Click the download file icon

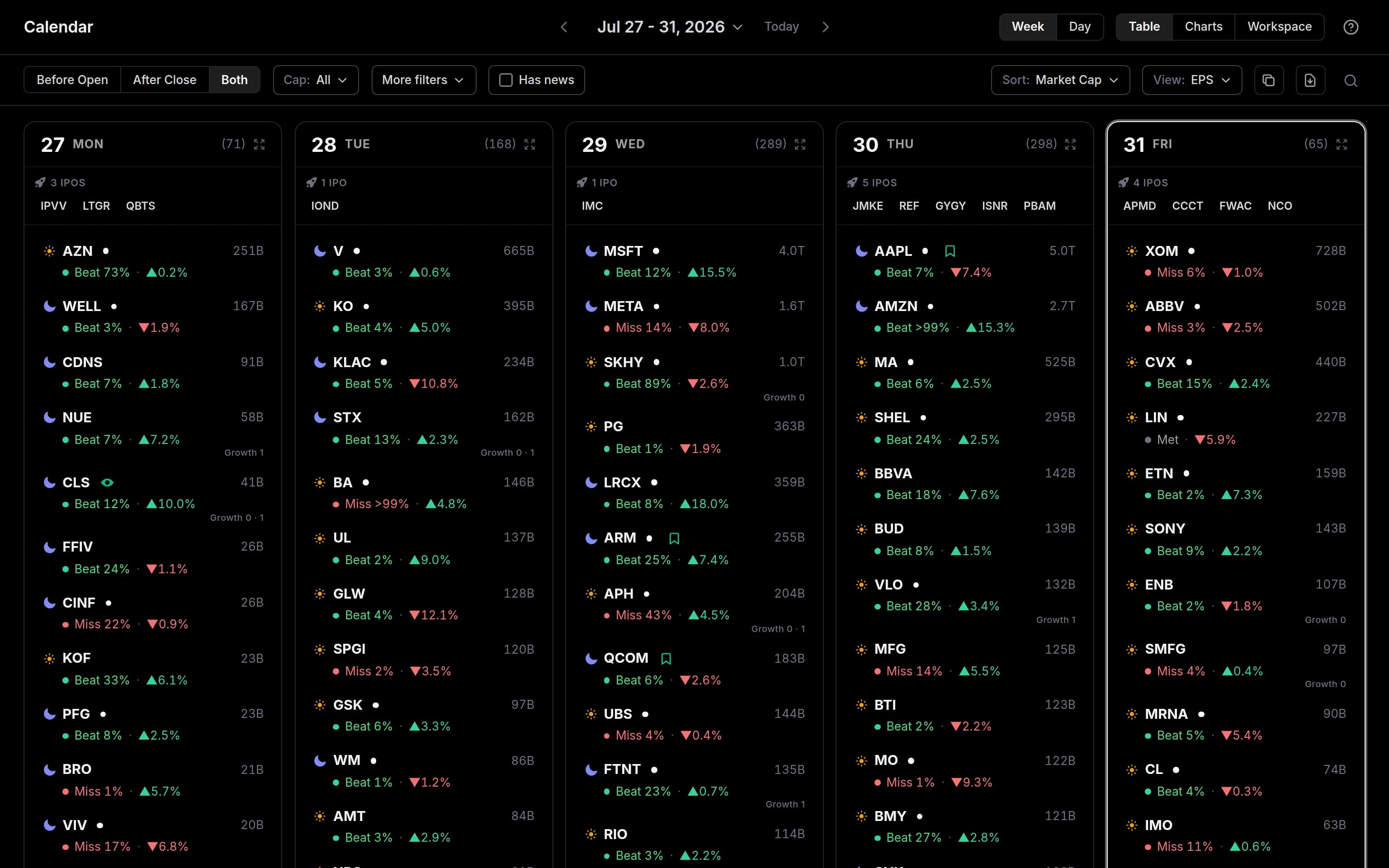tap(1310, 80)
